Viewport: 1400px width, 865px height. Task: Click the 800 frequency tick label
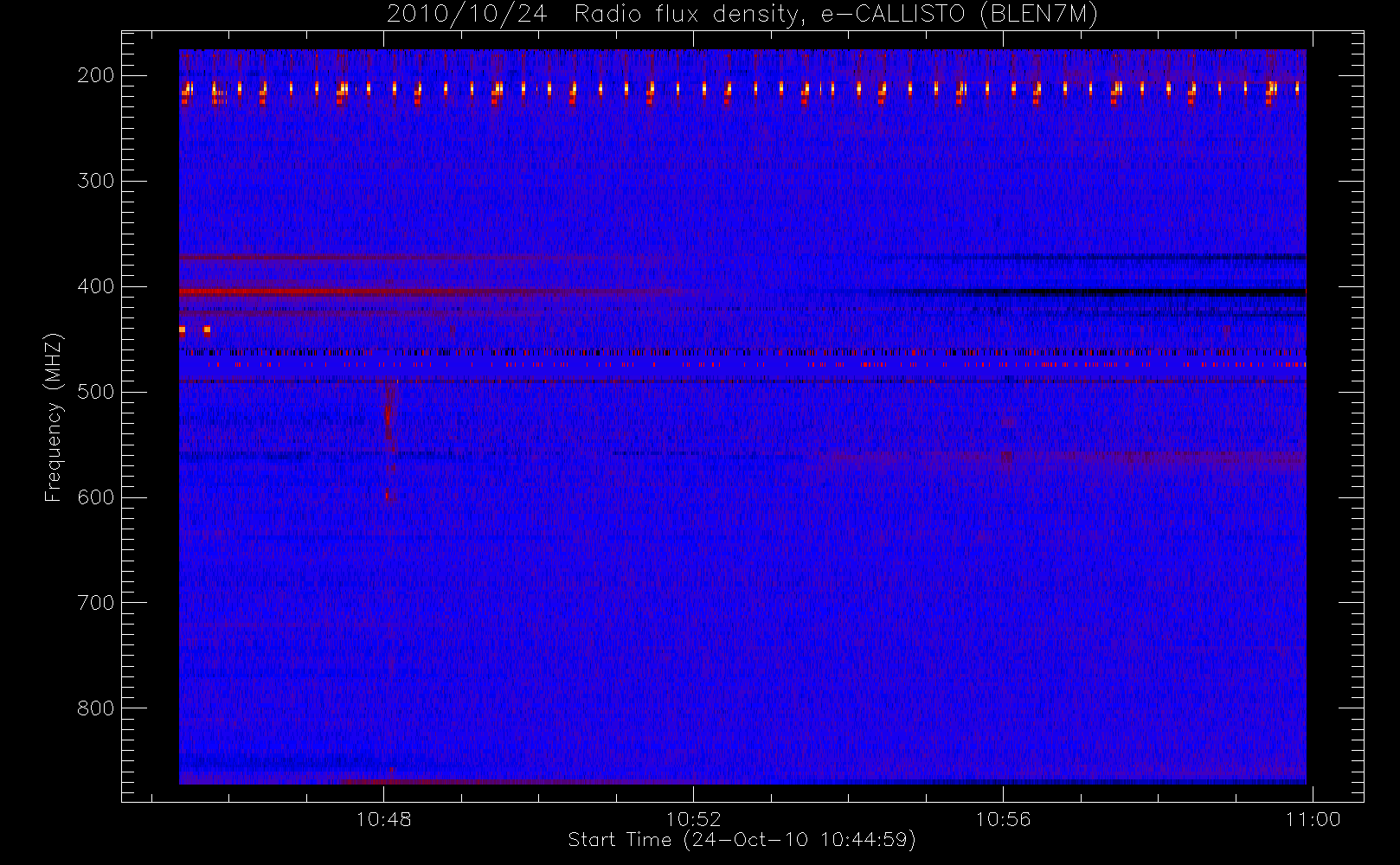(x=95, y=708)
